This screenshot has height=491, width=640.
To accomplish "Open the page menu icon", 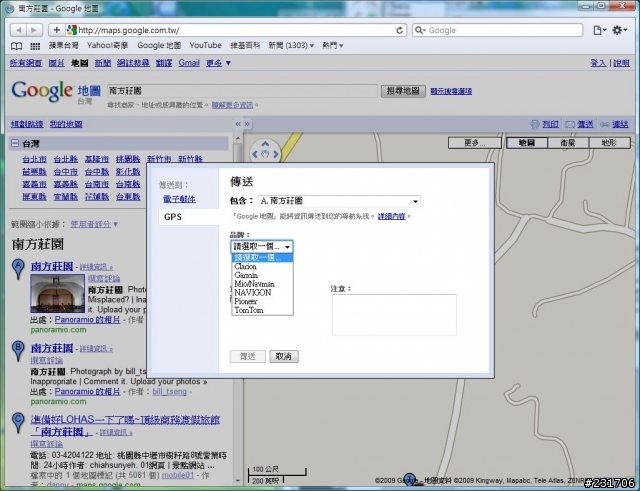I will tap(600, 30).
